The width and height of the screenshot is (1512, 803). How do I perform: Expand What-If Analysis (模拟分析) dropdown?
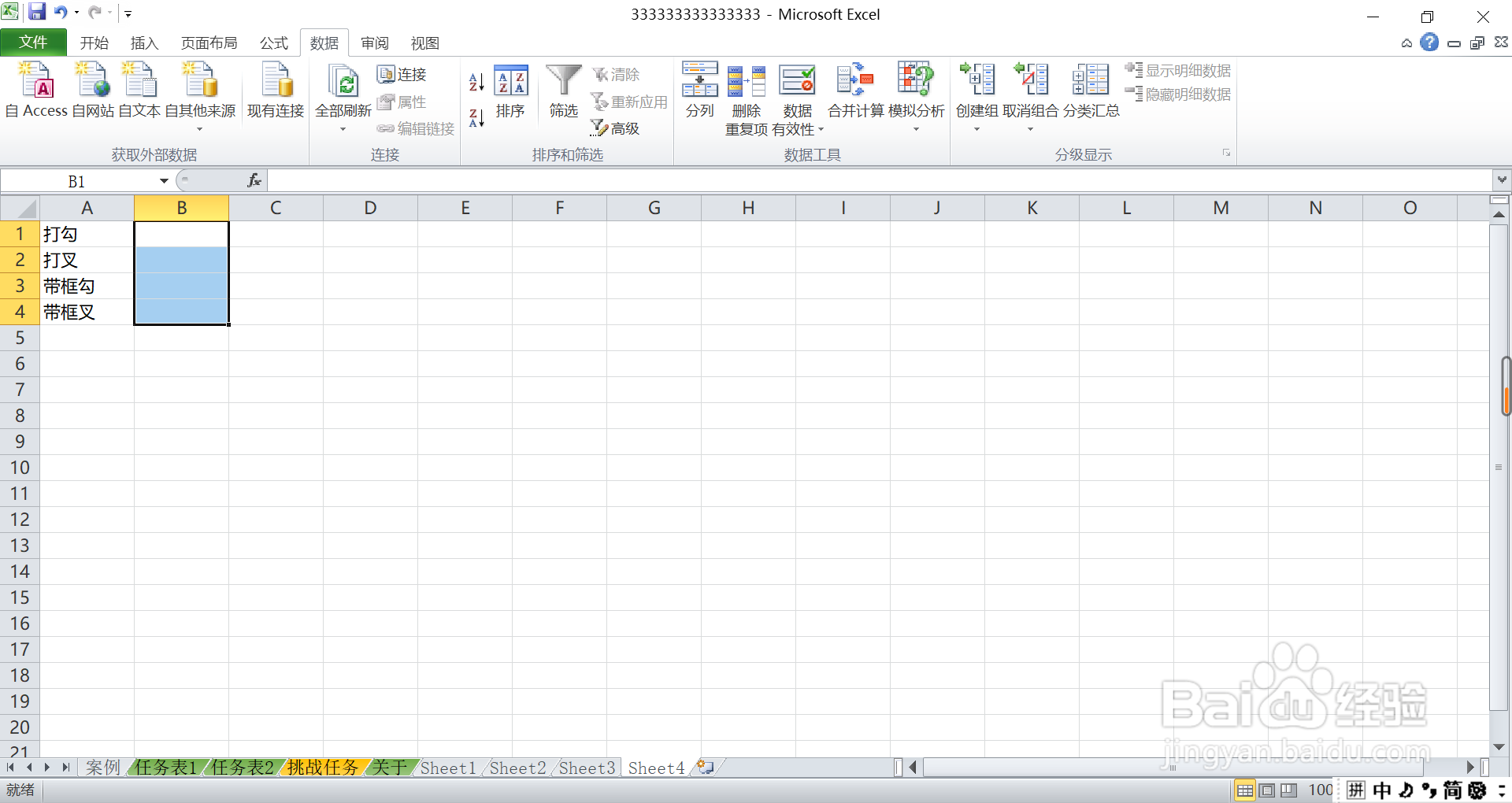[916, 129]
